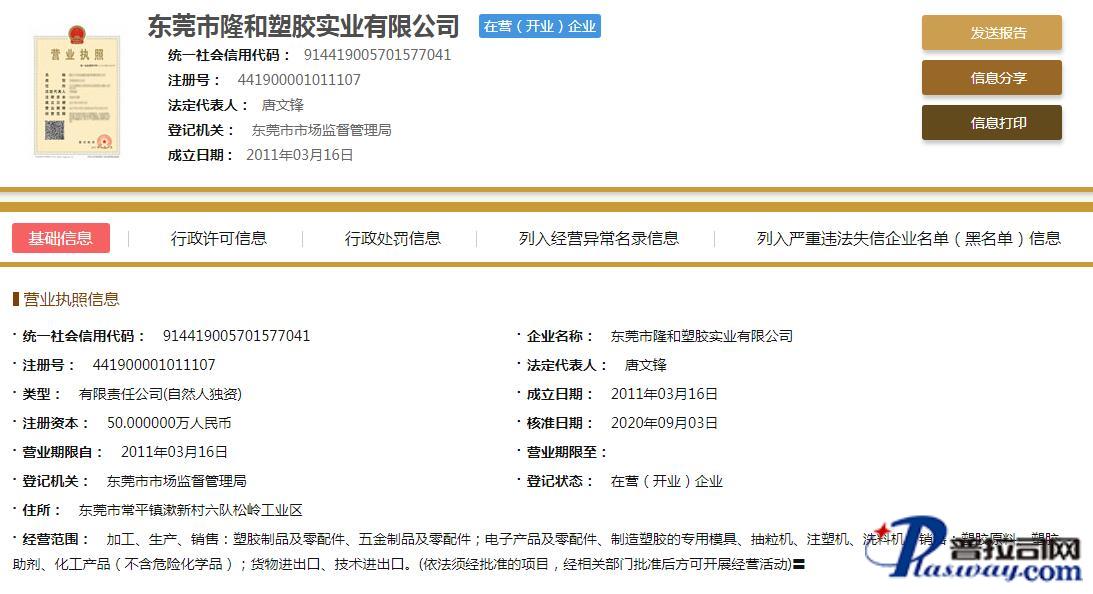Viewport: 1093px width, 594px height.
Task: Click the blue 在营（开业）企业 status badge
Action: click(x=540, y=27)
